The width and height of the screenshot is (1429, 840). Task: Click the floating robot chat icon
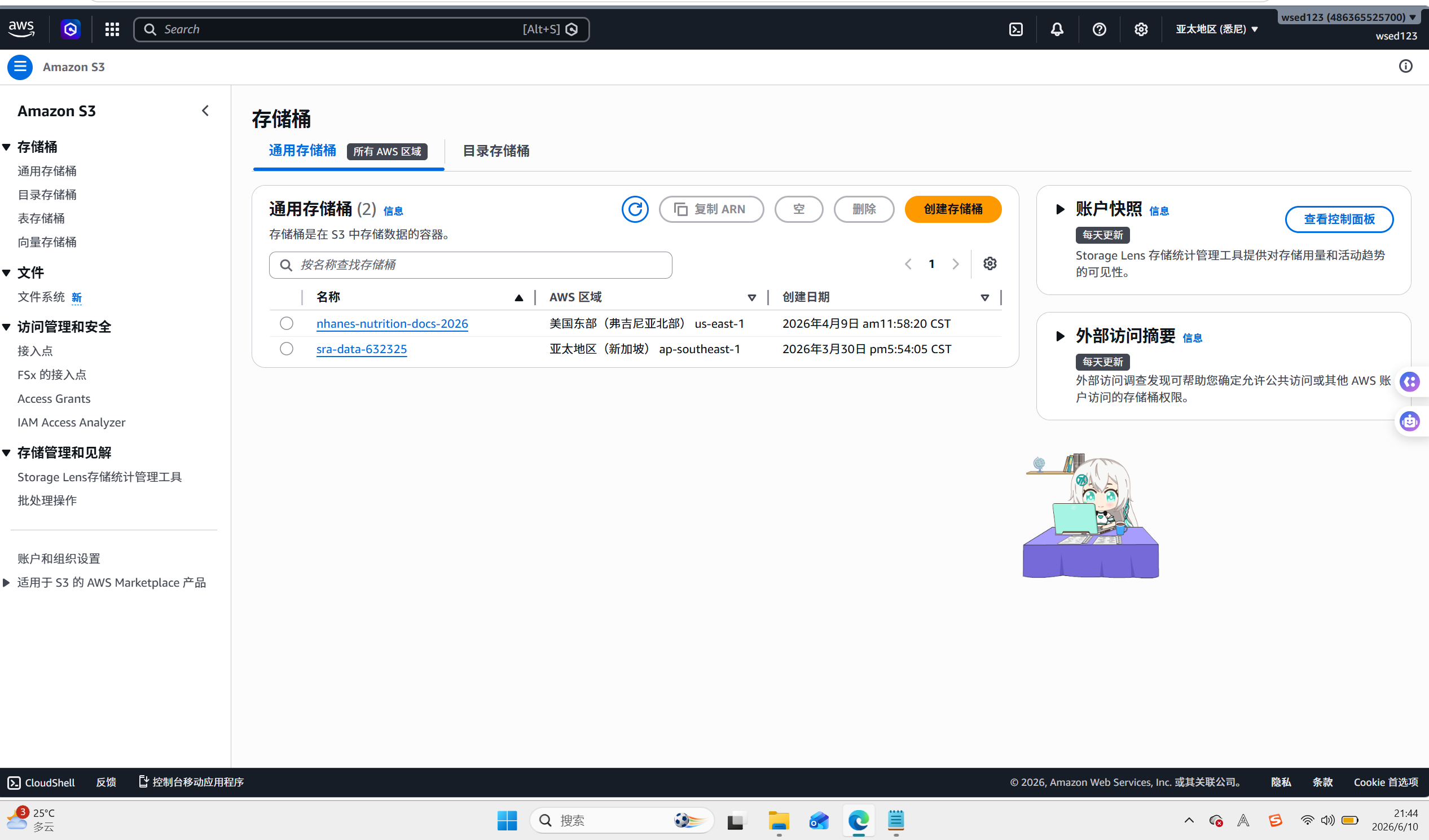[1410, 421]
